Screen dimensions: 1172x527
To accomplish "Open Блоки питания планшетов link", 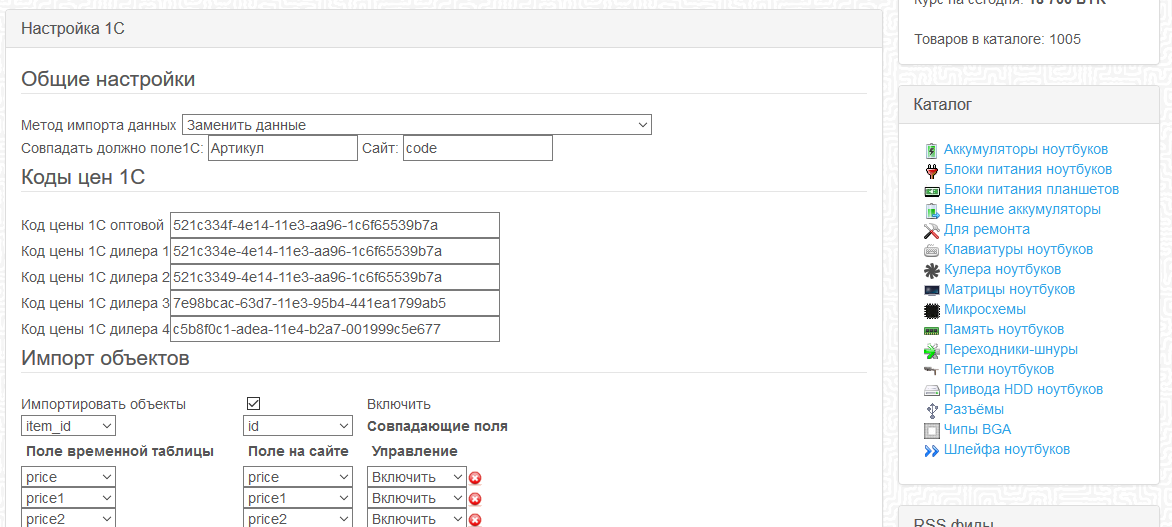I will pyautogui.click(x=1031, y=190).
